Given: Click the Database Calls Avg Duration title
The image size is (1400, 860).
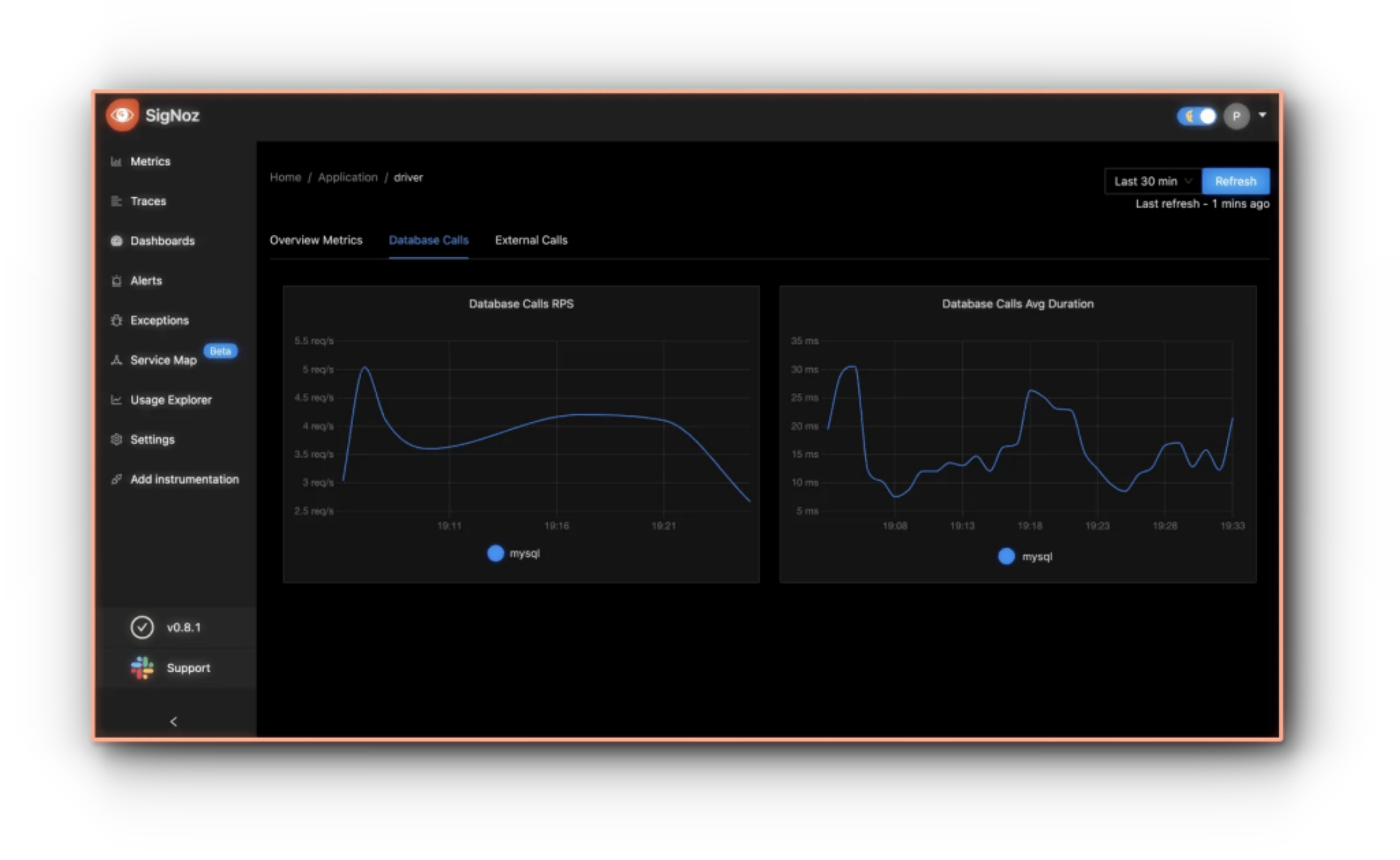Looking at the screenshot, I should click(1018, 304).
